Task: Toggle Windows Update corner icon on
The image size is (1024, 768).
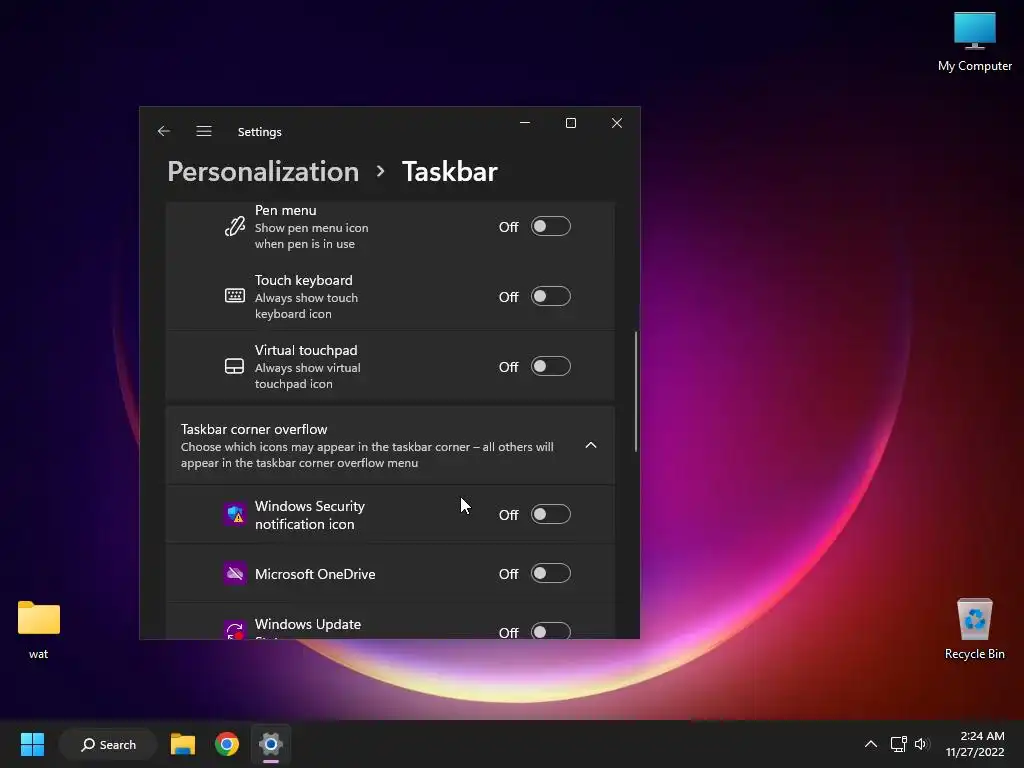Action: (x=551, y=631)
